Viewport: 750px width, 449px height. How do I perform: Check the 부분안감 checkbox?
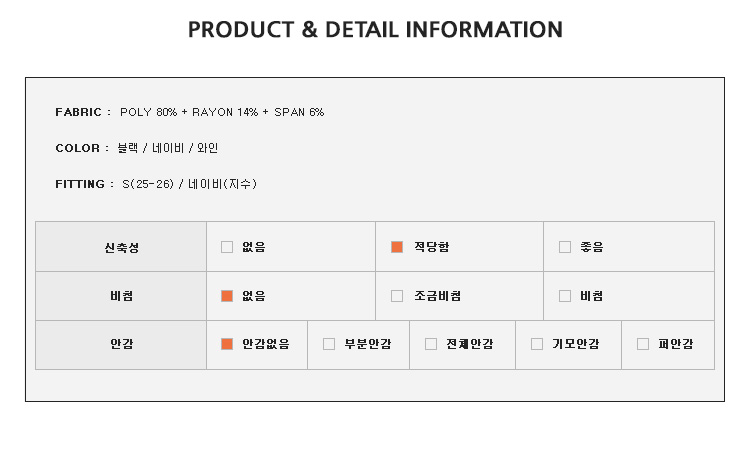(329, 344)
